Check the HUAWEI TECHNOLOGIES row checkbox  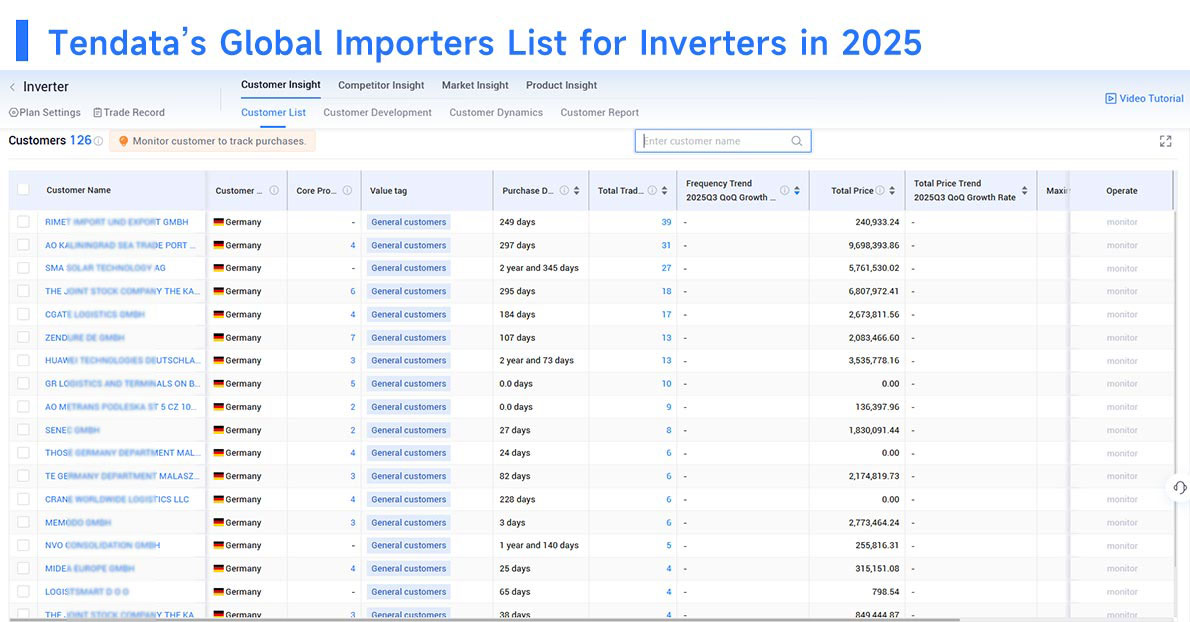point(24,360)
